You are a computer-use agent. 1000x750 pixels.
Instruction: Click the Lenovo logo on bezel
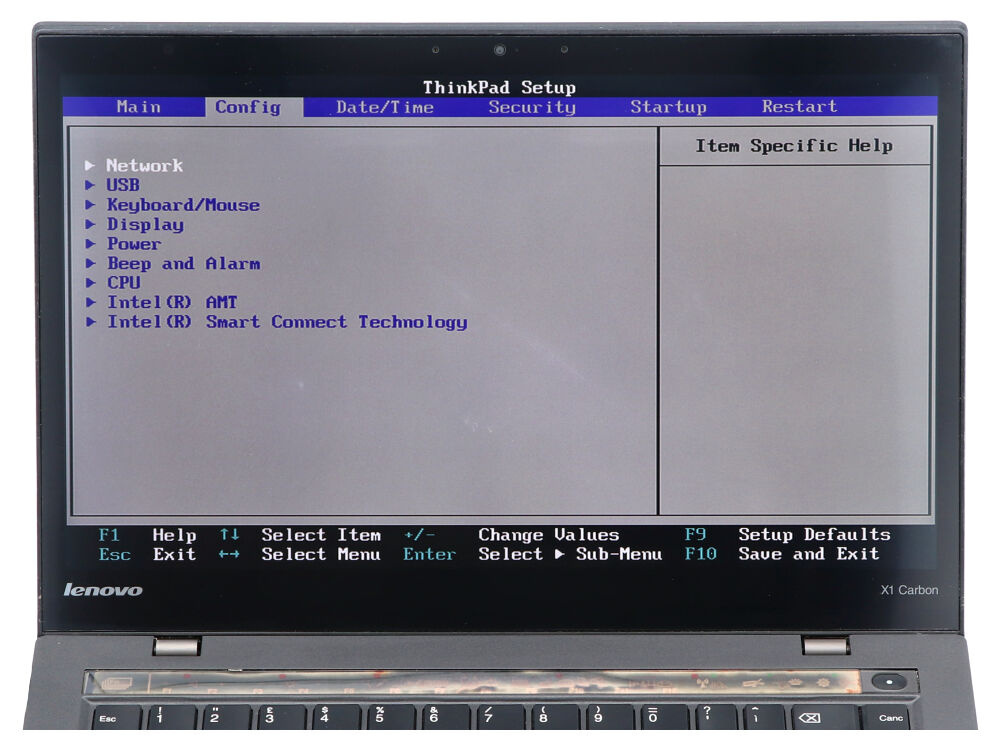point(103,590)
